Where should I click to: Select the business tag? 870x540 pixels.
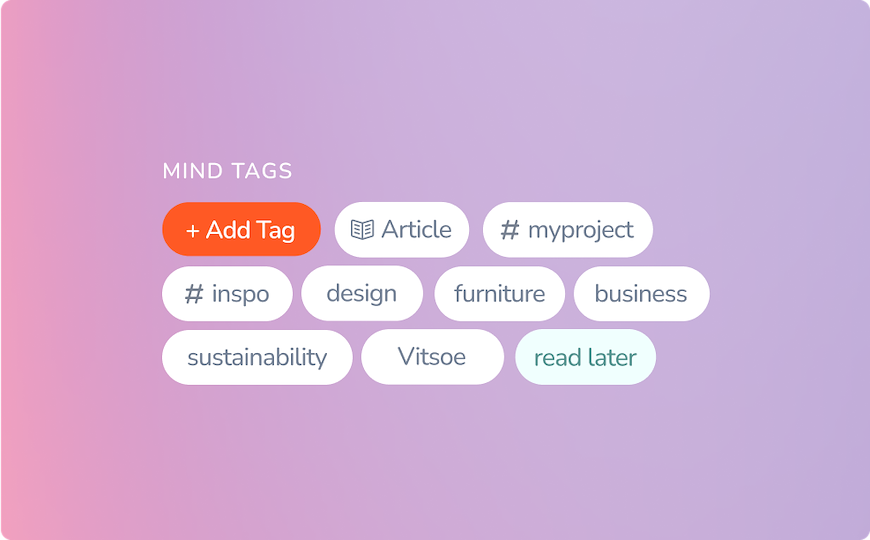pyautogui.click(x=640, y=294)
